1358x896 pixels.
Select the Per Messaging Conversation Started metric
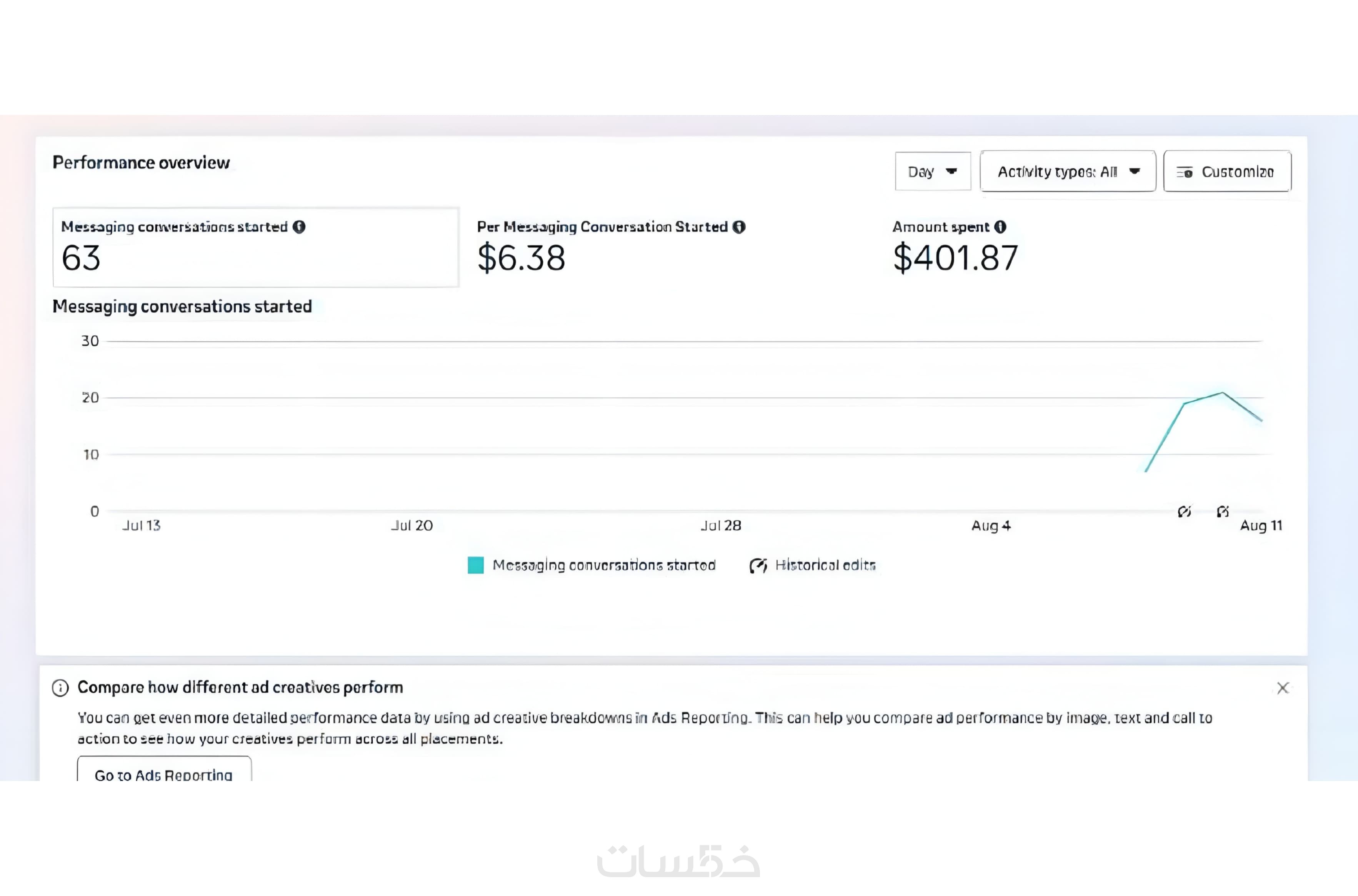pos(610,247)
